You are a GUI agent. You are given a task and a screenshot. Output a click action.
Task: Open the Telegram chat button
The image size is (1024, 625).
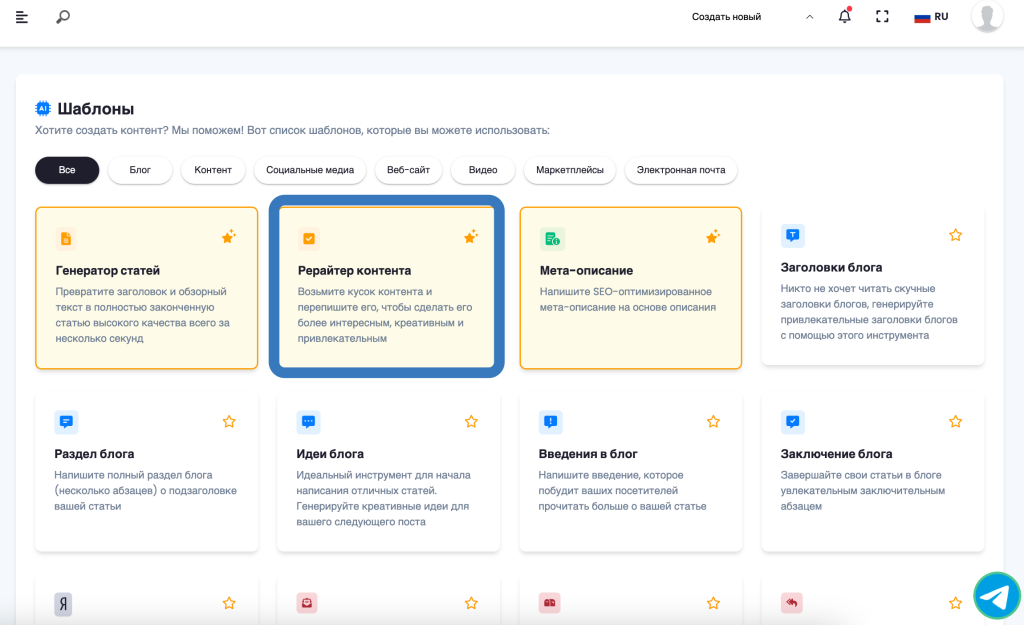pyautogui.click(x=997, y=595)
